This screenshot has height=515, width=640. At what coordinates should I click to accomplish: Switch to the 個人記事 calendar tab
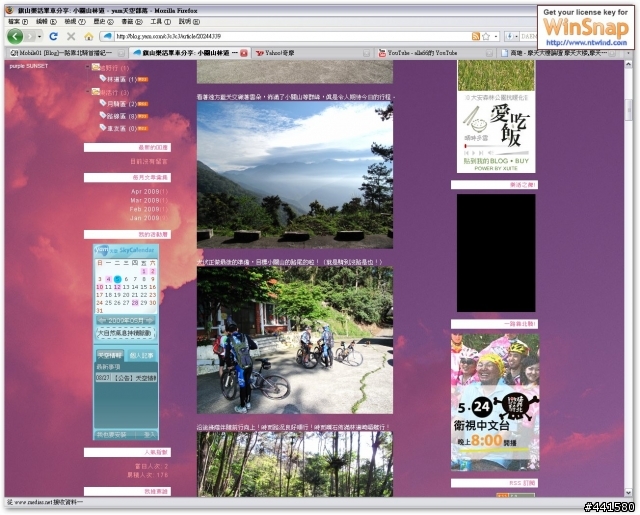tap(141, 355)
